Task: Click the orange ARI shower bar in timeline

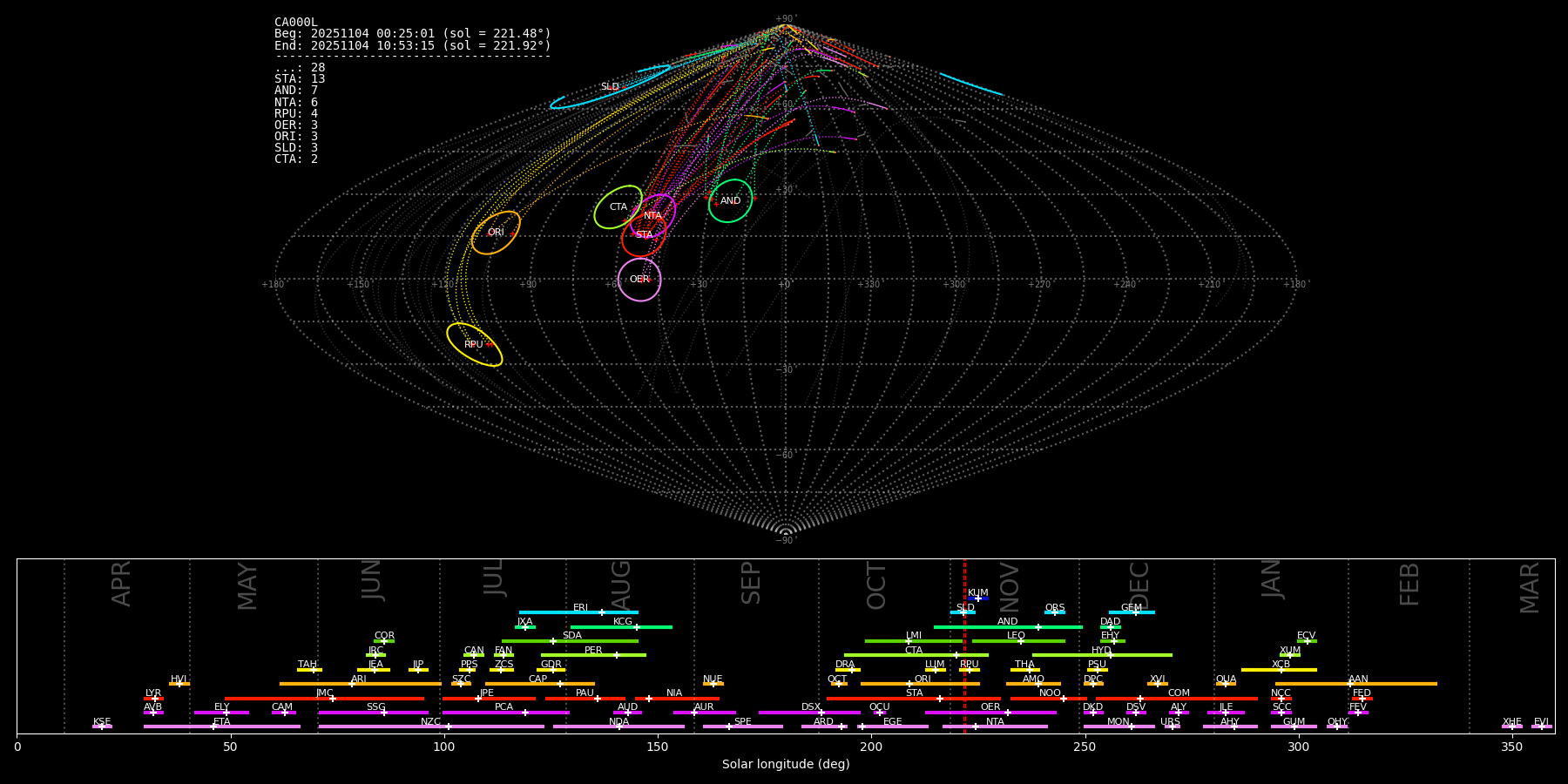Action: pyautogui.click(x=359, y=684)
